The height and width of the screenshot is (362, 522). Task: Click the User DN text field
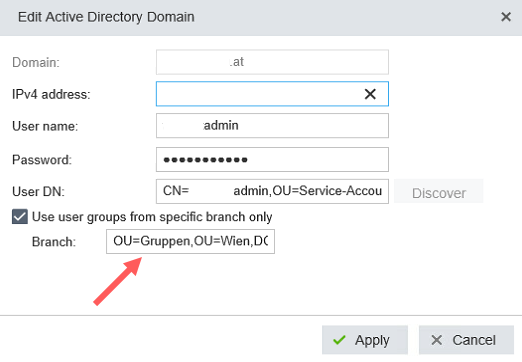pos(272,191)
